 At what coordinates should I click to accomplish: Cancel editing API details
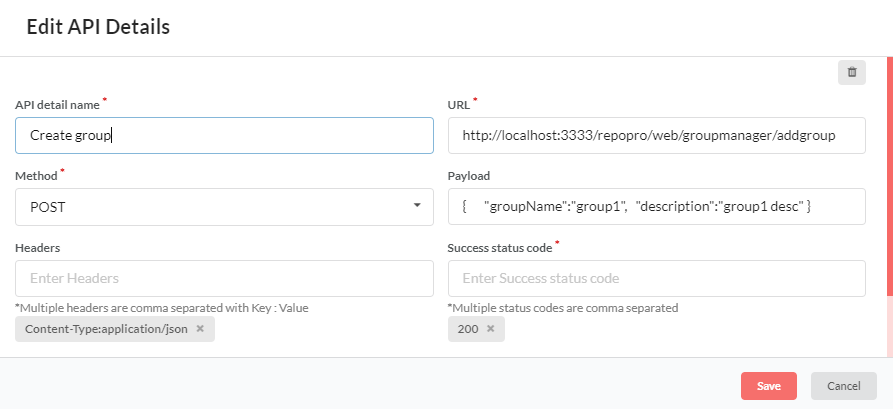[x=843, y=386]
